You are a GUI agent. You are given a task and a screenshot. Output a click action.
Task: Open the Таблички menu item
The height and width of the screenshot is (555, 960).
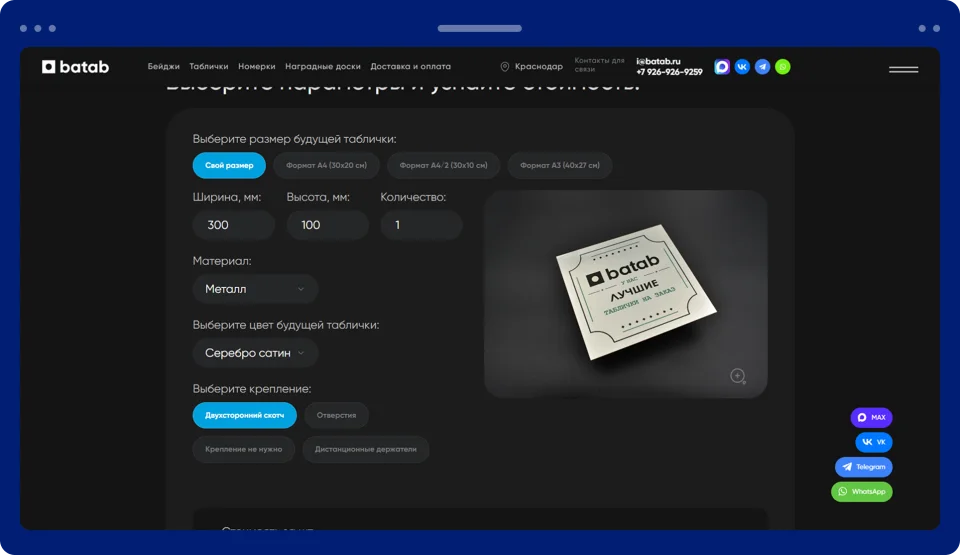209,67
